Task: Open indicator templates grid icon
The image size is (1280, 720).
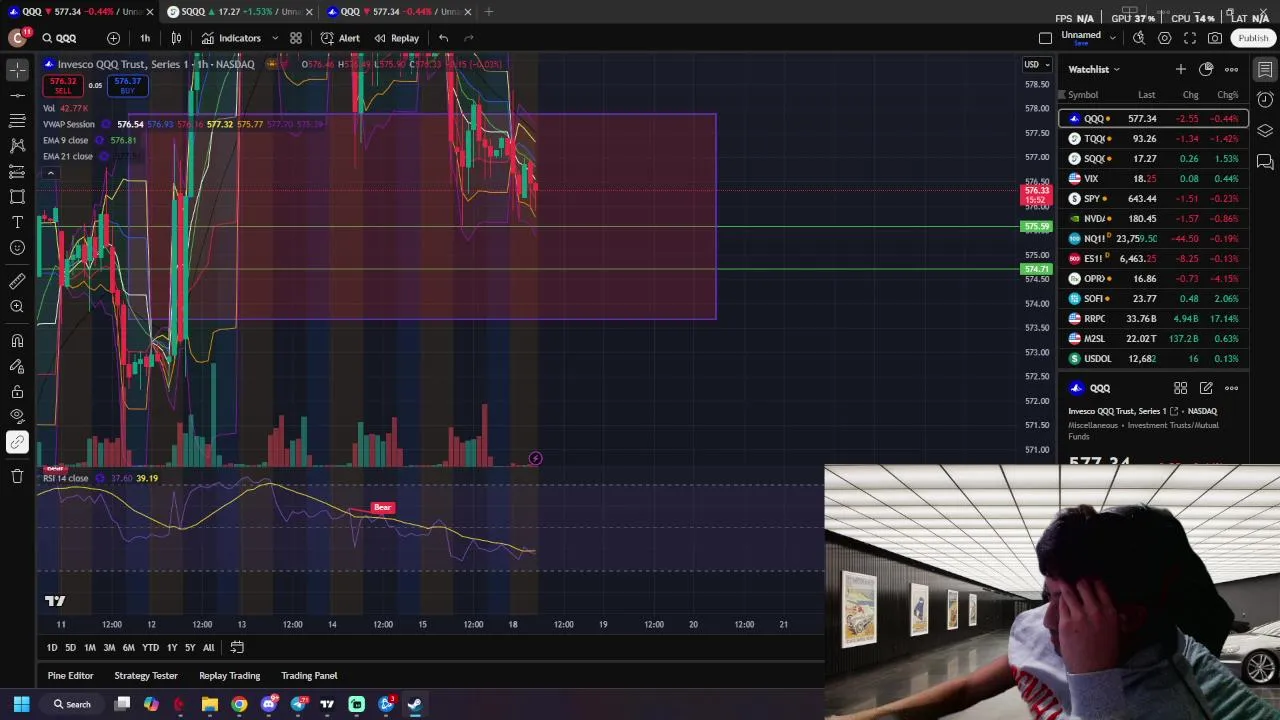Action: click(296, 38)
